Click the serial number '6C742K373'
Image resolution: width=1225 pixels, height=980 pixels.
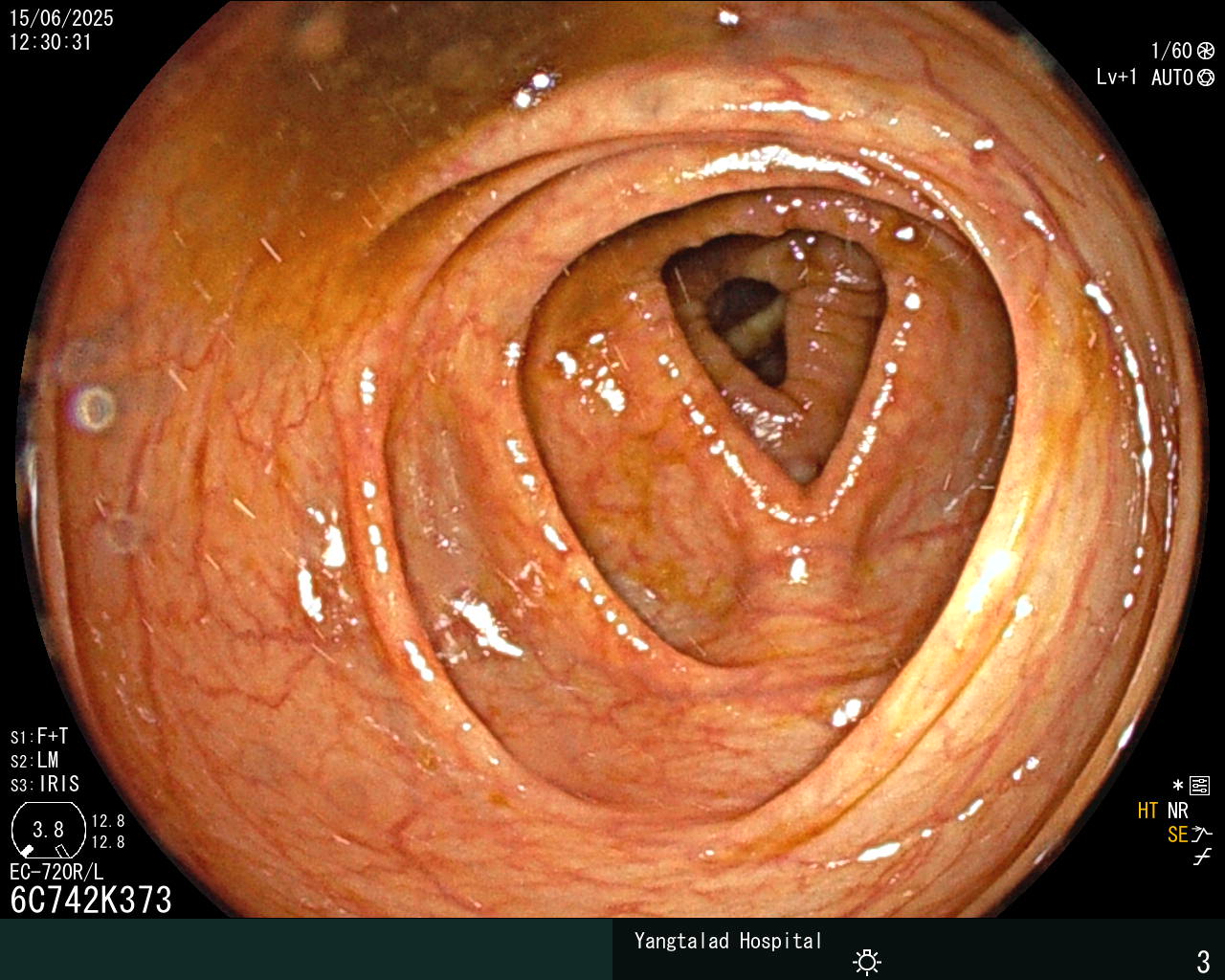click(91, 900)
